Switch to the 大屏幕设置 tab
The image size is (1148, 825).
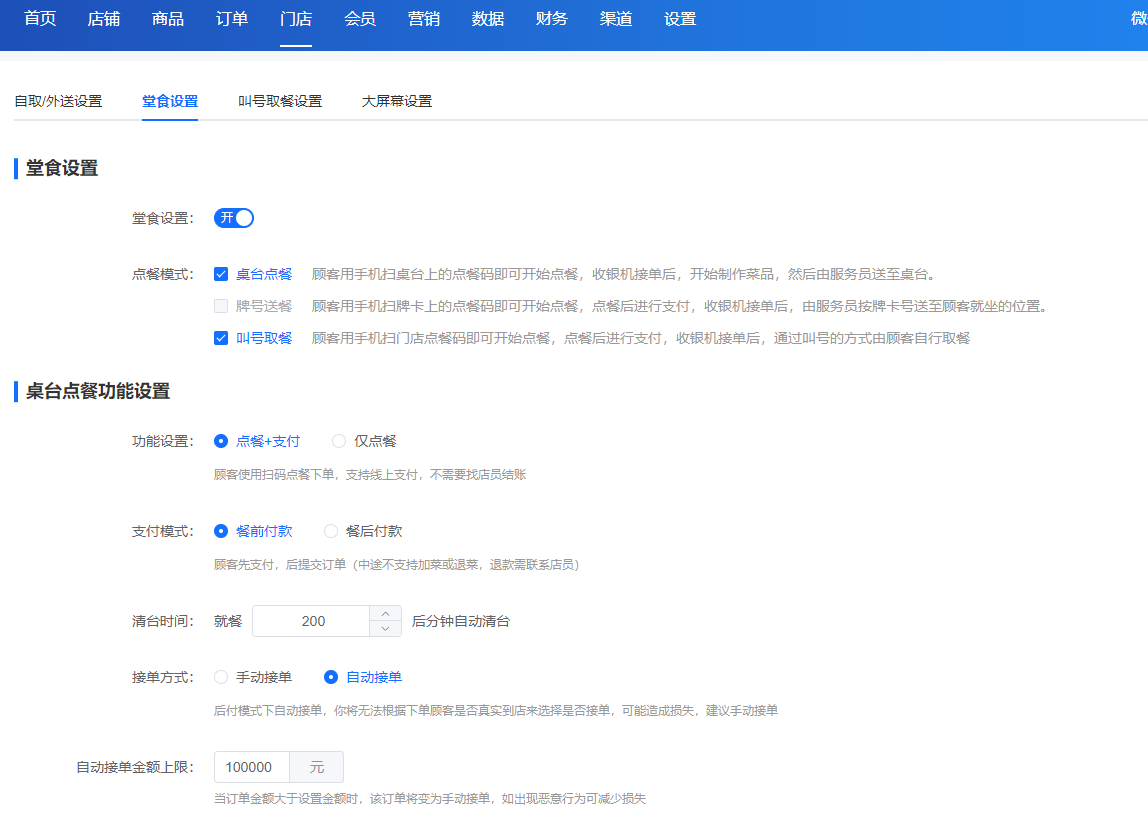click(x=397, y=101)
